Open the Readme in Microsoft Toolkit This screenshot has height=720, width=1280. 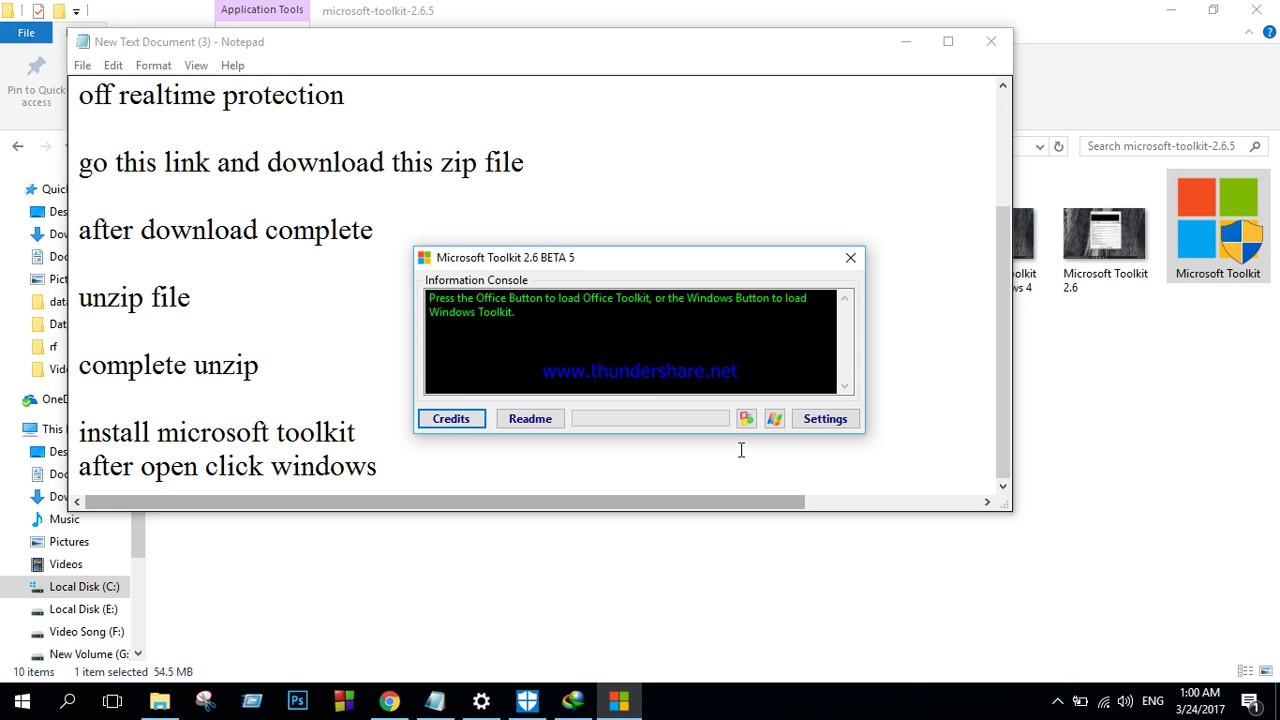530,419
